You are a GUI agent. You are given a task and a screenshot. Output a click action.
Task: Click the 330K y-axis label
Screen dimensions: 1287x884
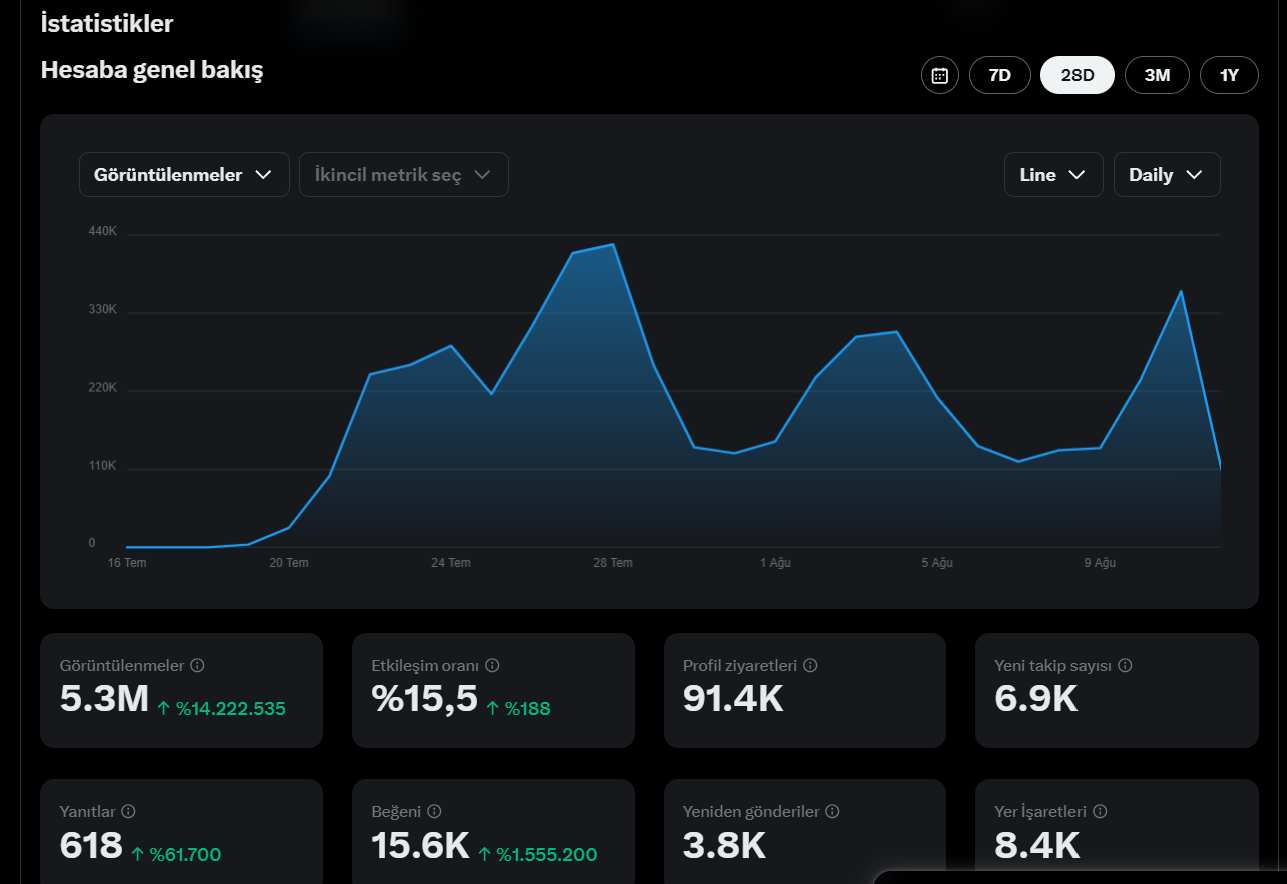(103, 310)
